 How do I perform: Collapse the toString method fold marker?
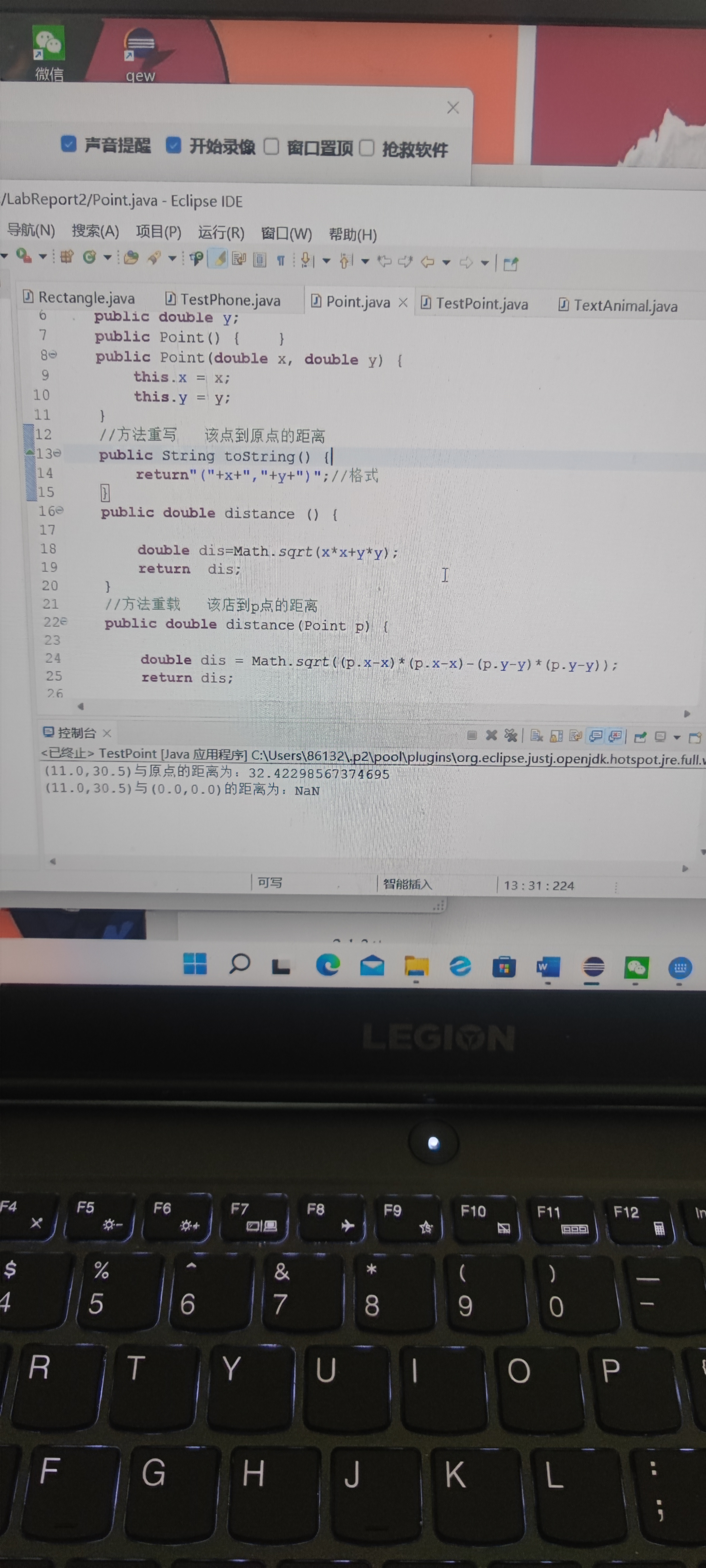point(57,453)
